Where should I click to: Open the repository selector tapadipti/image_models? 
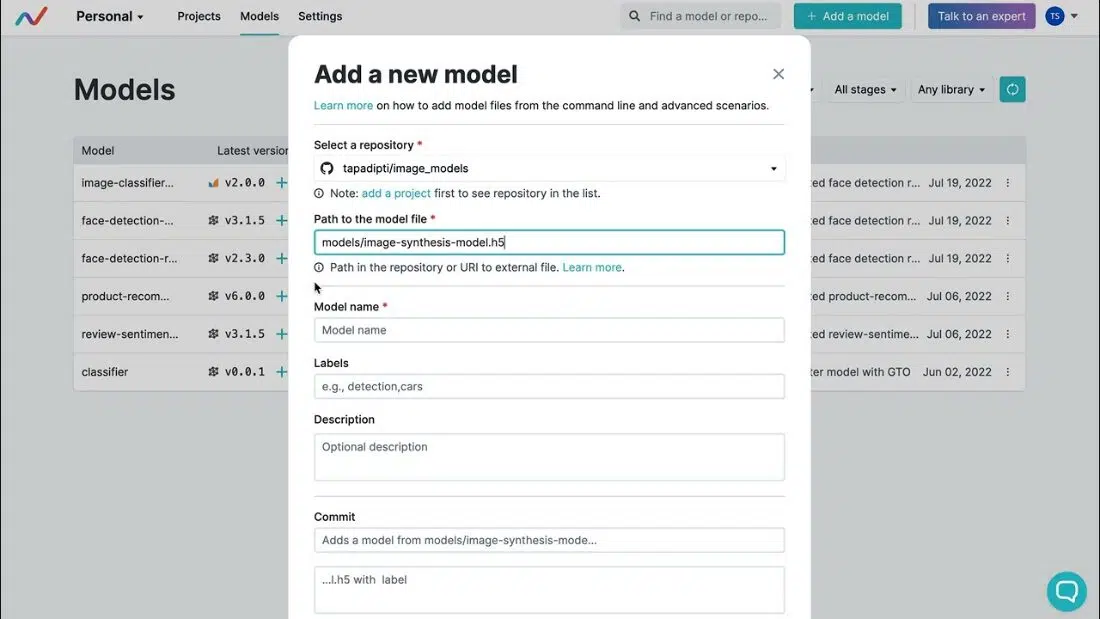point(549,169)
